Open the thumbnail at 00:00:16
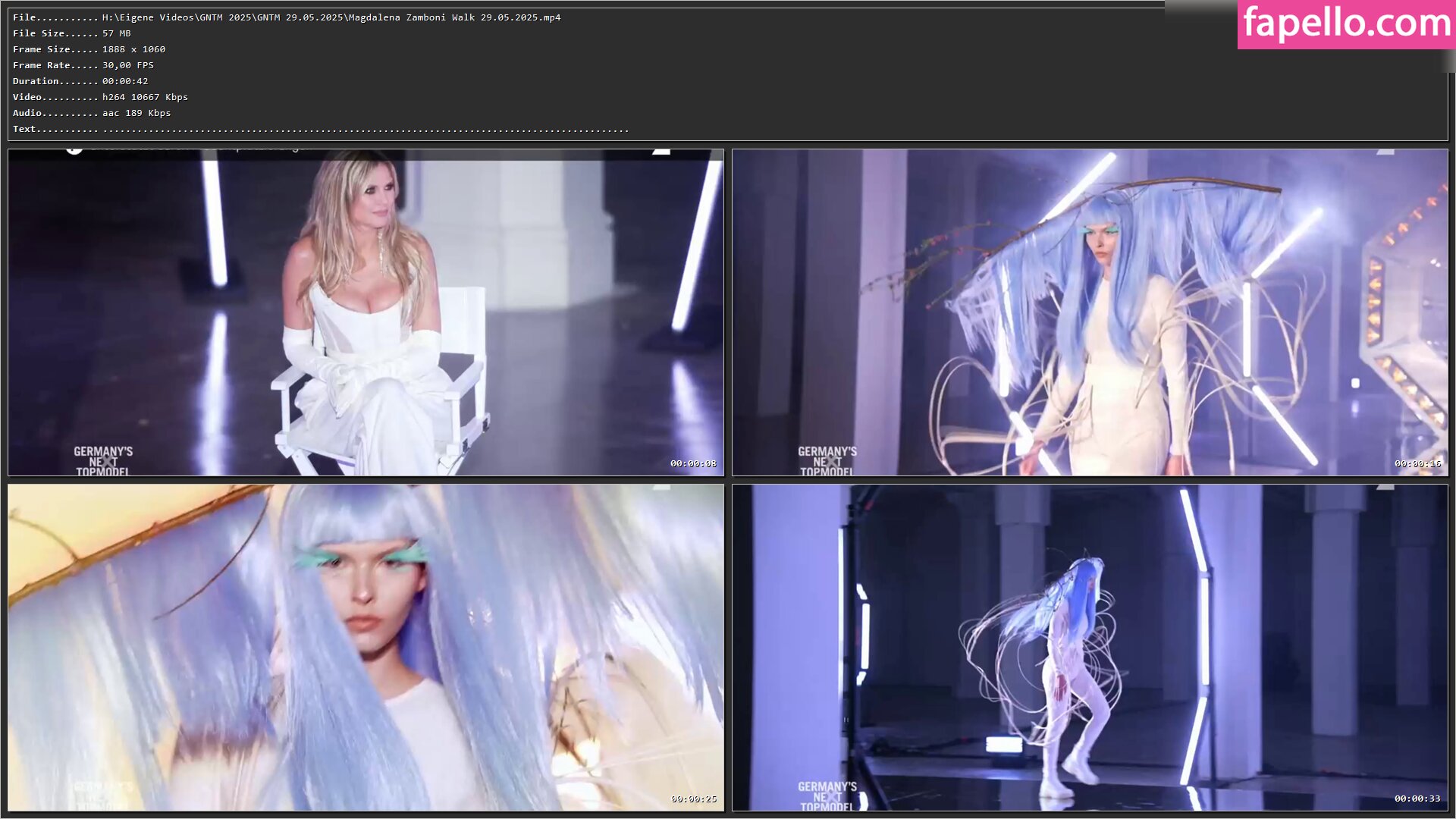Image resolution: width=1456 pixels, height=819 pixels. (1090, 312)
